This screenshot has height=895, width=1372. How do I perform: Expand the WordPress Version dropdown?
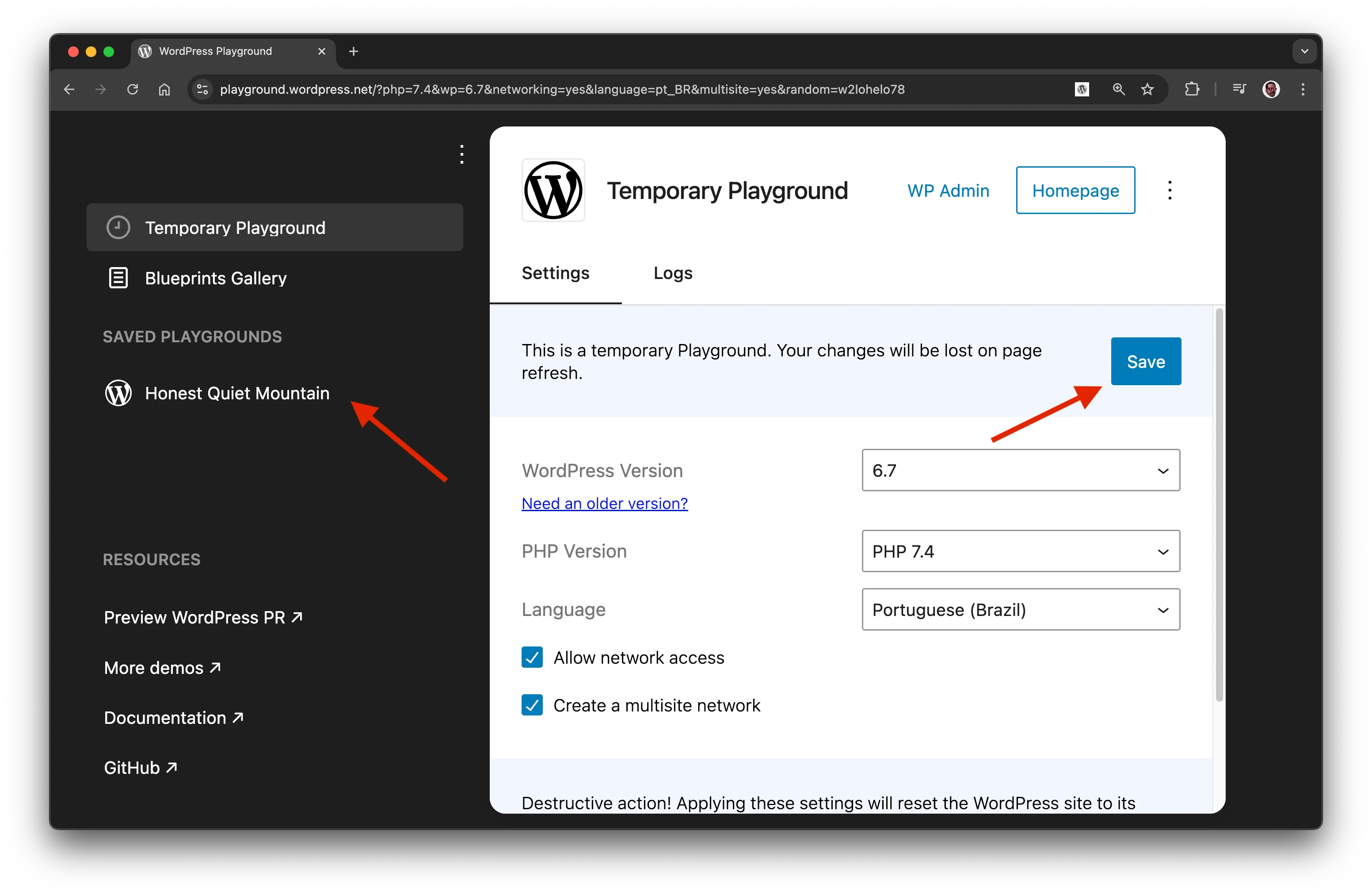(x=1020, y=470)
